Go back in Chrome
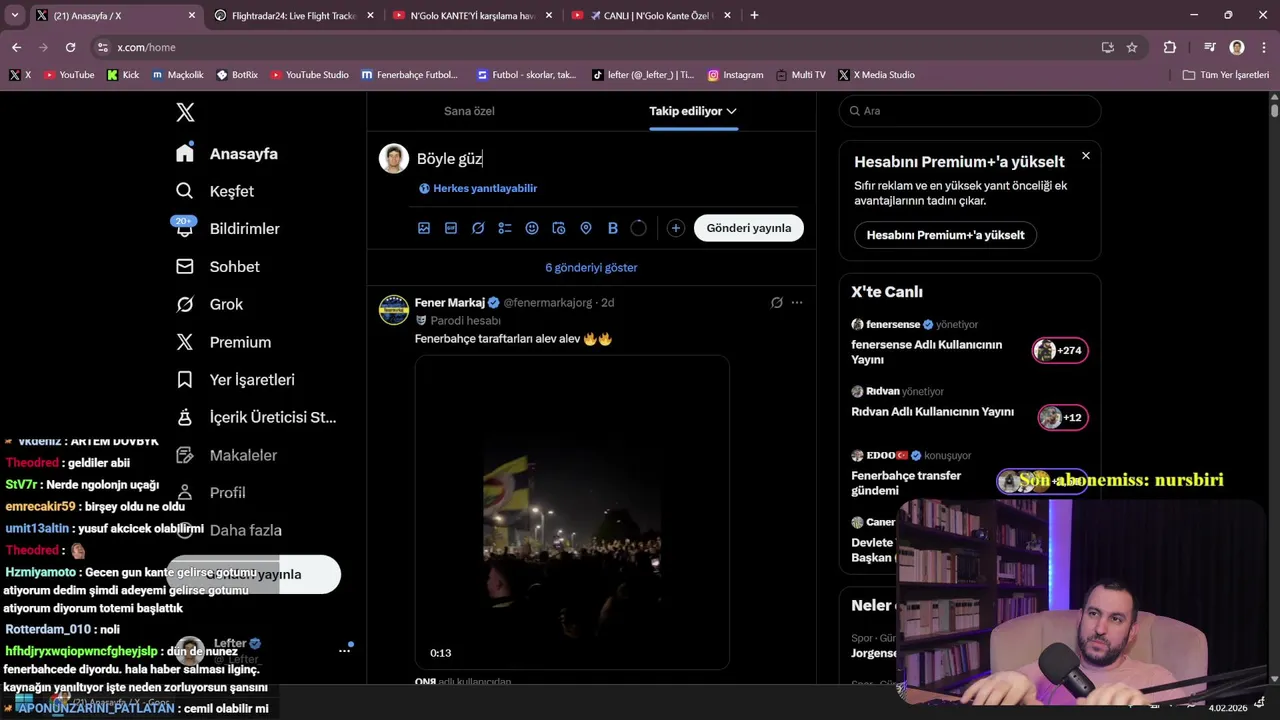 point(16,47)
